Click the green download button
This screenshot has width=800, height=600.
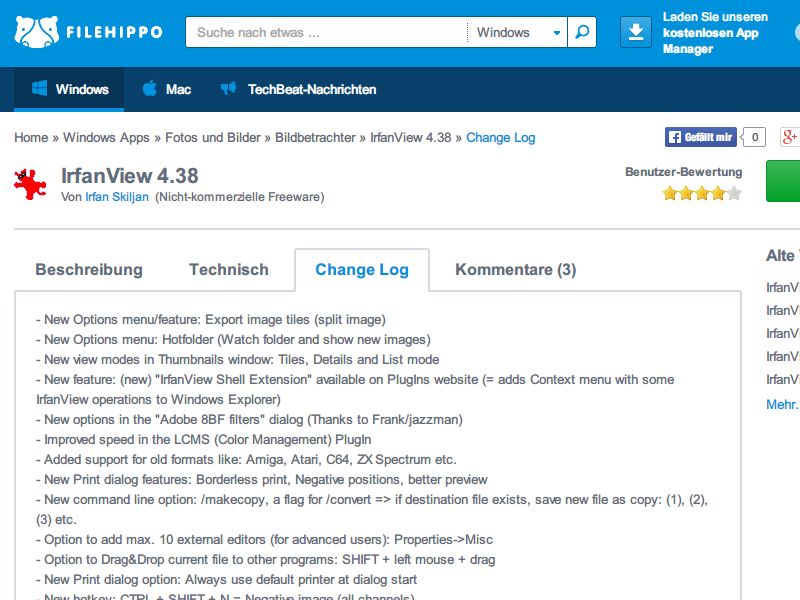tap(783, 181)
